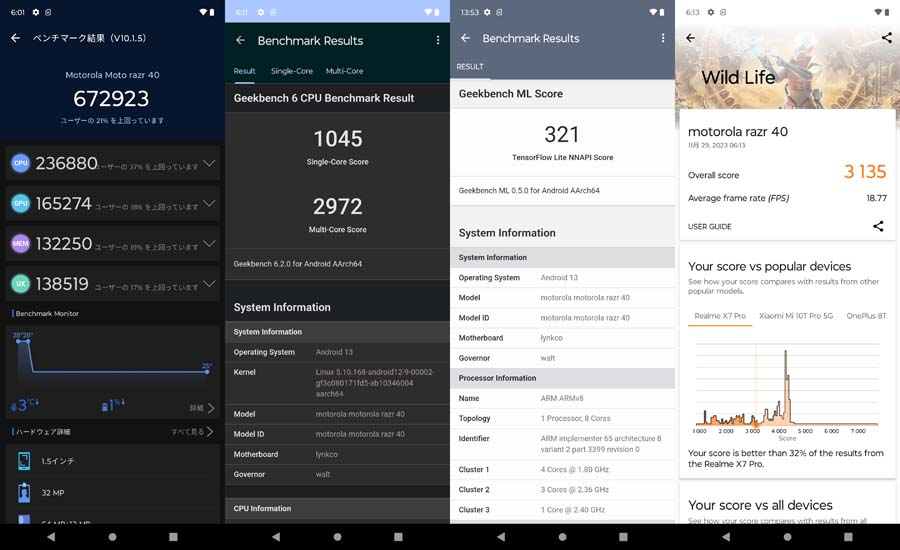The height and width of the screenshot is (550, 900).
Task: Tap the 32 MP camera hardware icon
Action: (x=24, y=493)
